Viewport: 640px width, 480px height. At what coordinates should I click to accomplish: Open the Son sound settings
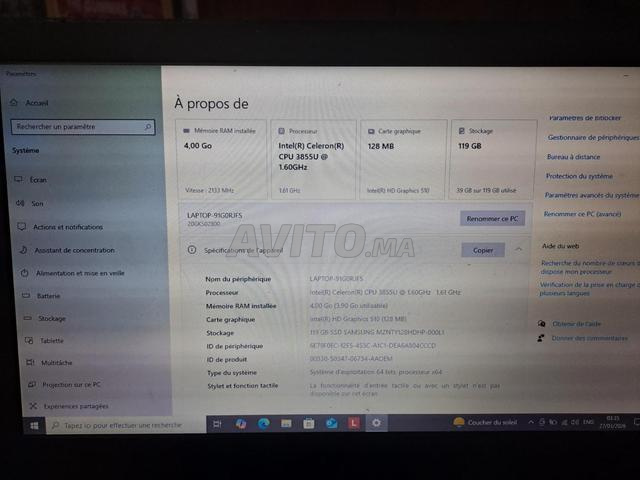(x=37, y=203)
